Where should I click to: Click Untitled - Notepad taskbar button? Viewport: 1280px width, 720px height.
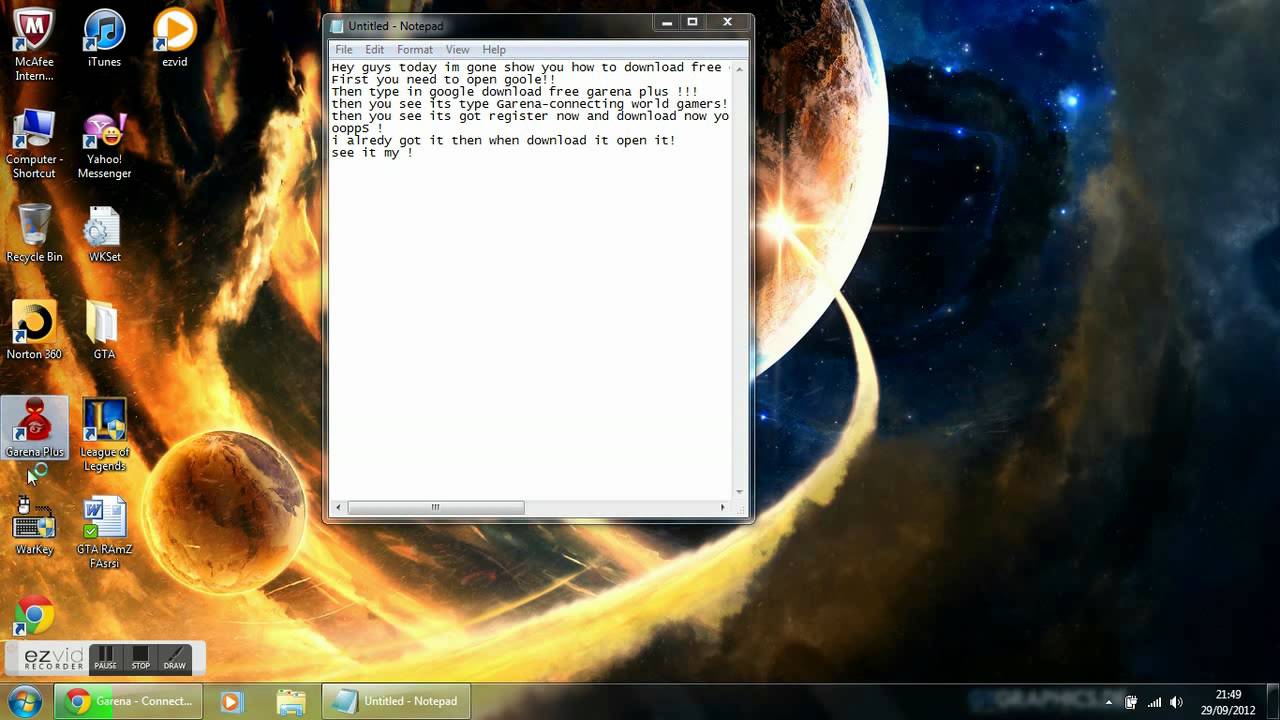pyautogui.click(x=396, y=701)
